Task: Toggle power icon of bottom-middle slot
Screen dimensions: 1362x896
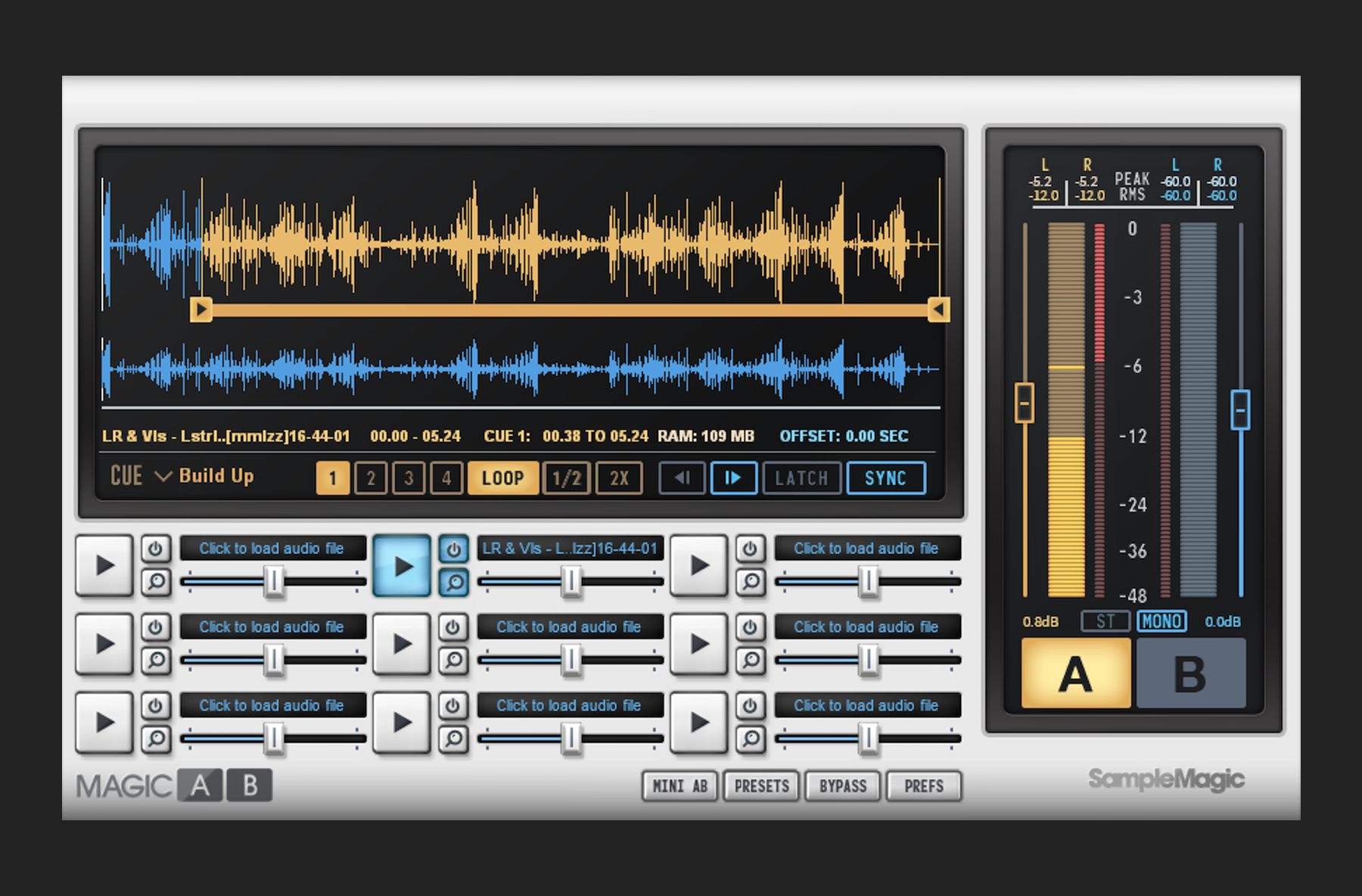Action: (453, 706)
